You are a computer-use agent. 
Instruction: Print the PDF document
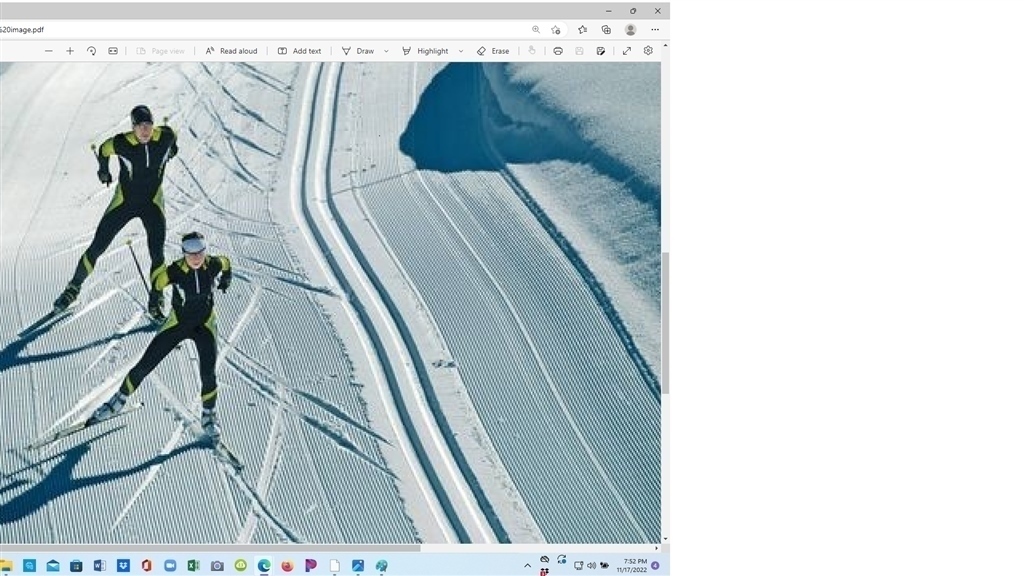click(558, 51)
